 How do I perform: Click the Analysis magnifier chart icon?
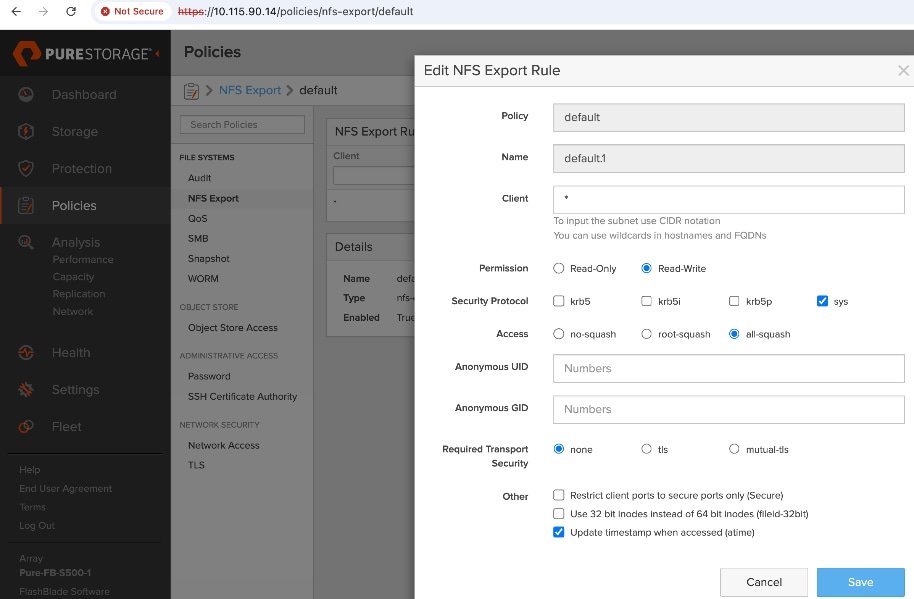[26, 242]
